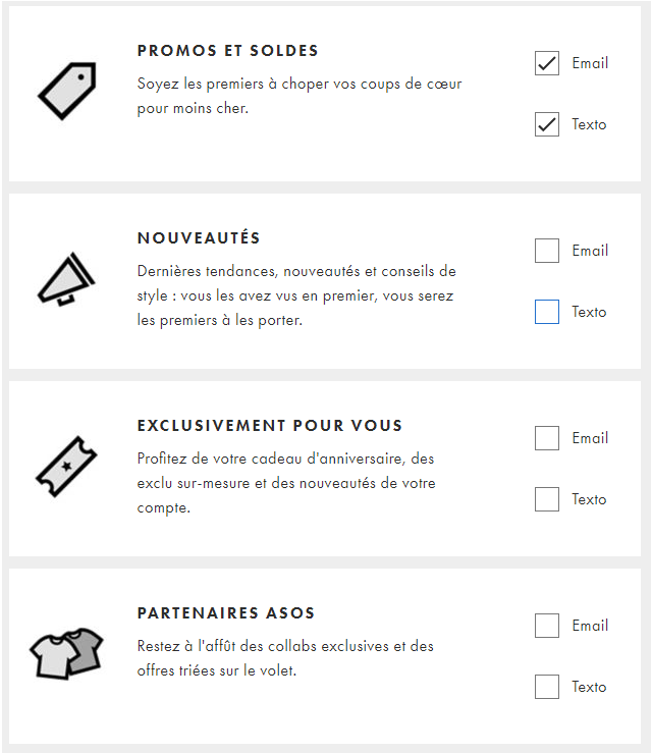Screen dimensions: 651x754
Task: Click the megaphone icon for Nouveautés
Action: (66, 276)
